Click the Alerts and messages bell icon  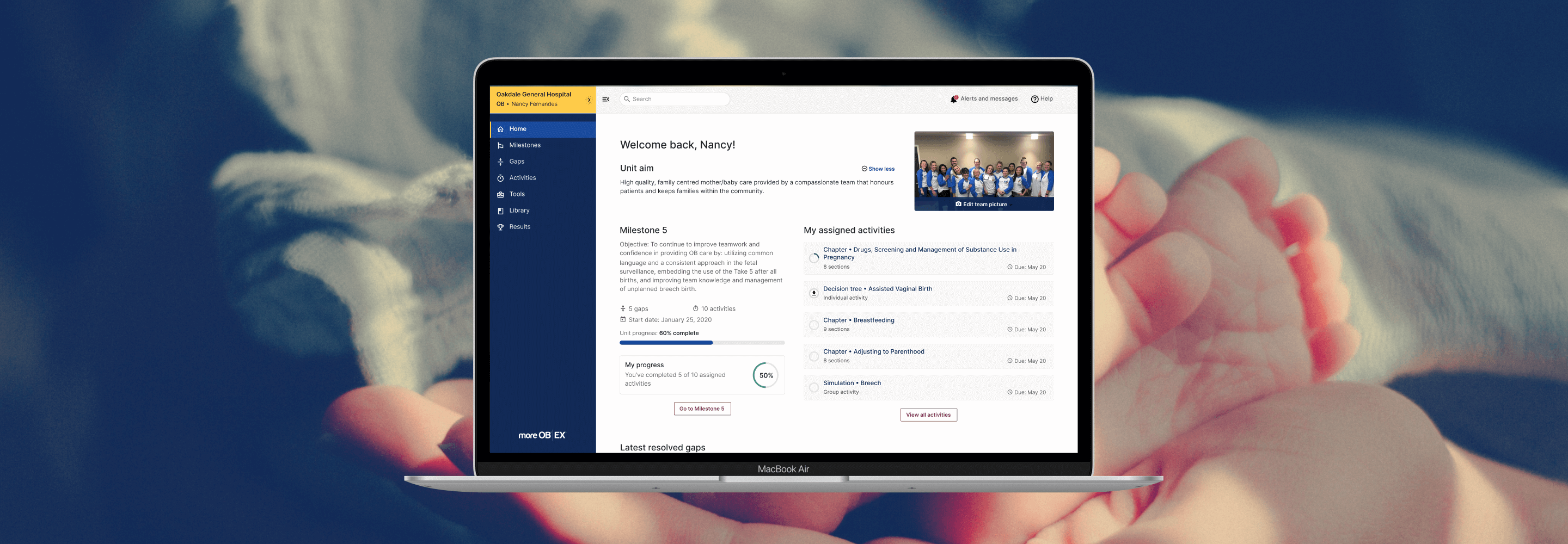pos(954,99)
